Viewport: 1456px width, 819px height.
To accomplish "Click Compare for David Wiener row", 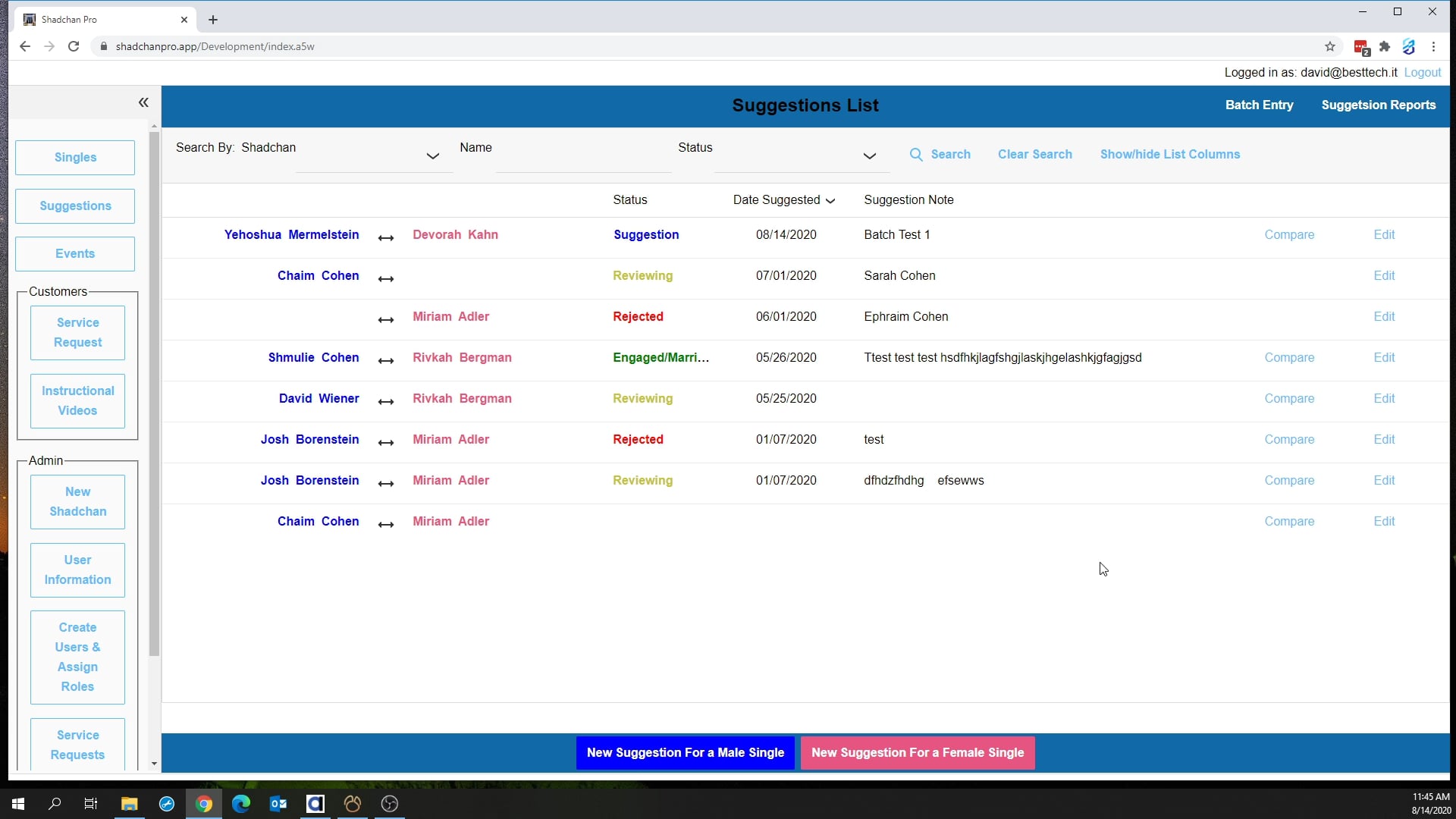I will (x=1288, y=399).
